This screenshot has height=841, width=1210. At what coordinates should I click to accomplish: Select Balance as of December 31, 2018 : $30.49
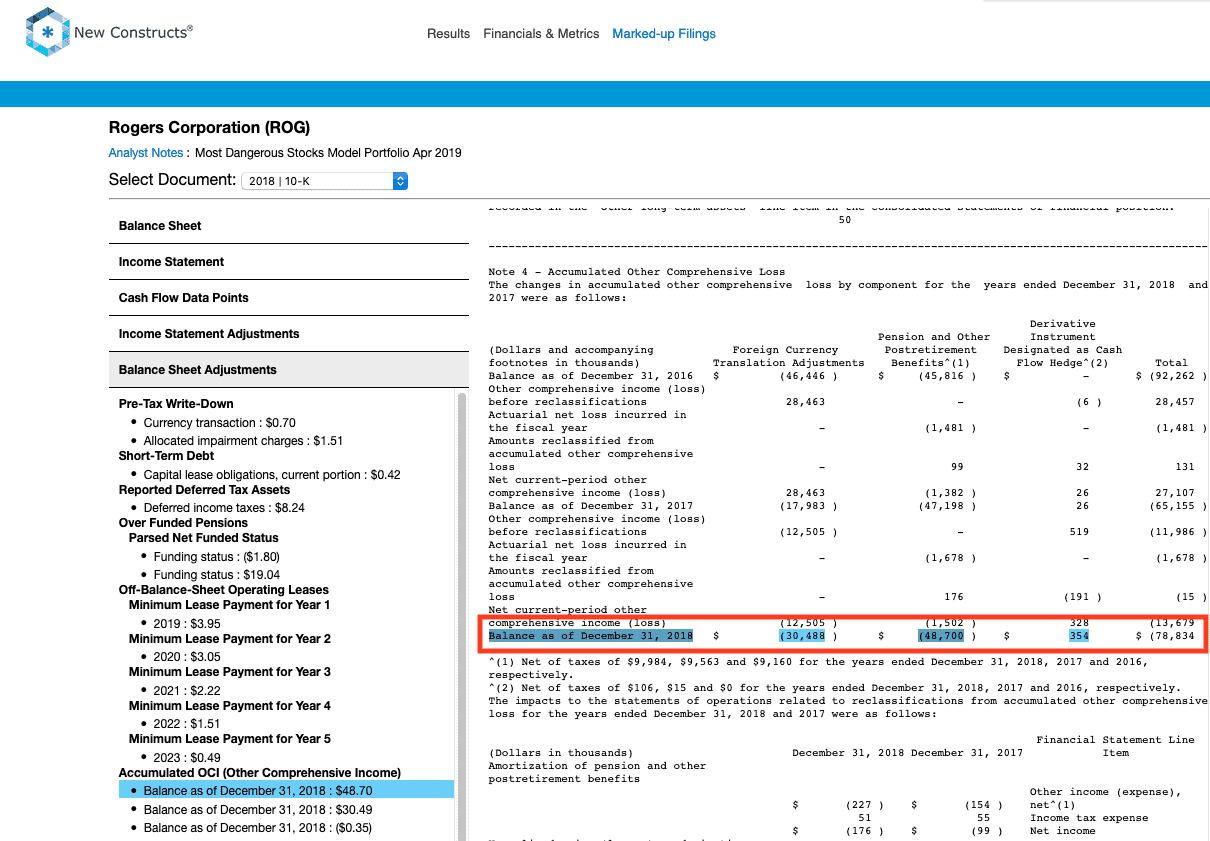click(258, 810)
